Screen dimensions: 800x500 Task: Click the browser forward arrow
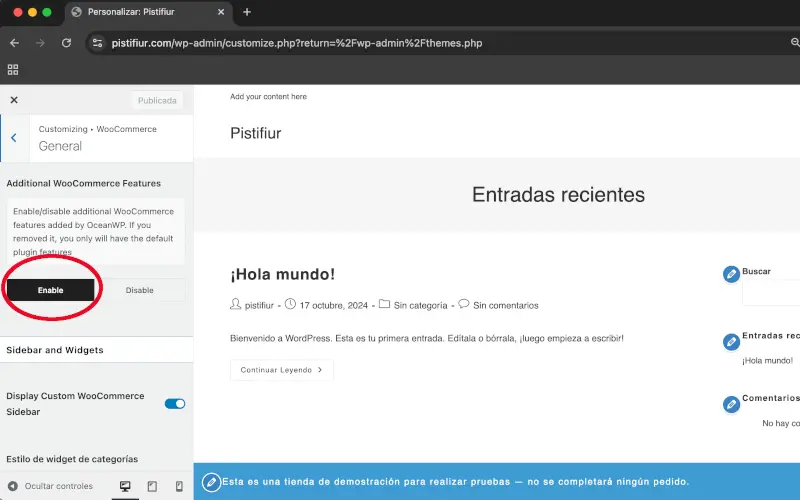click(x=40, y=43)
